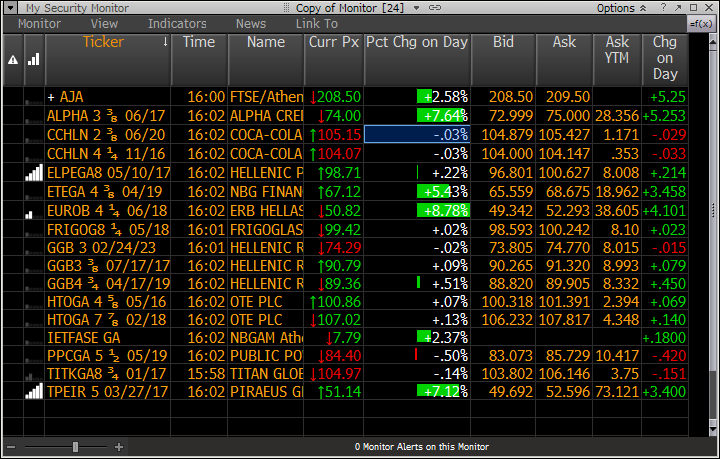Open the Link To menu
The width and height of the screenshot is (720, 459).
point(316,23)
